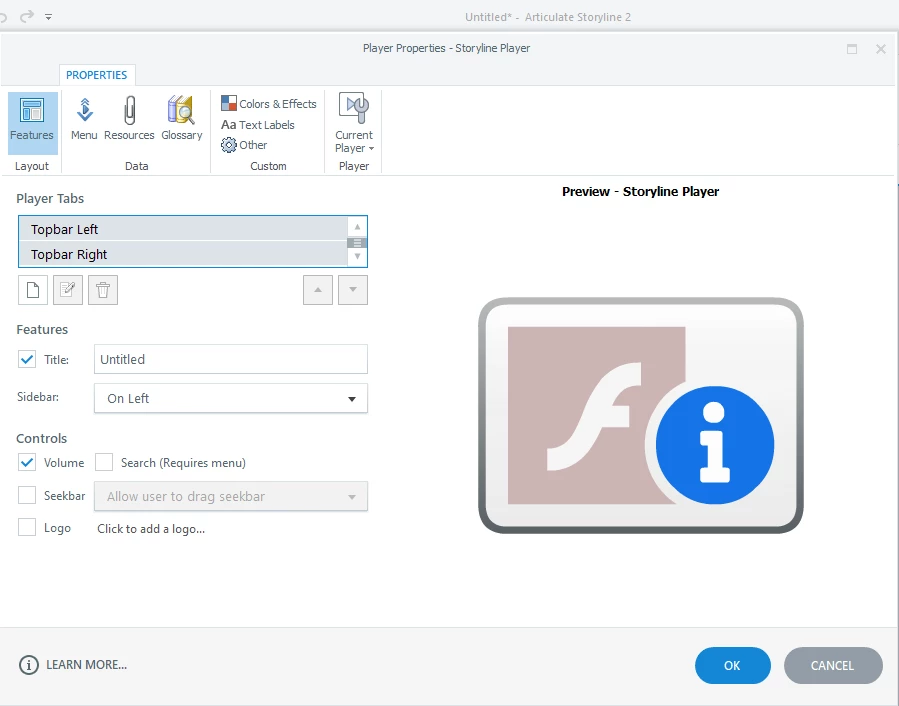Open the Sidebar position dropdown
This screenshot has width=899, height=706.
pos(230,398)
